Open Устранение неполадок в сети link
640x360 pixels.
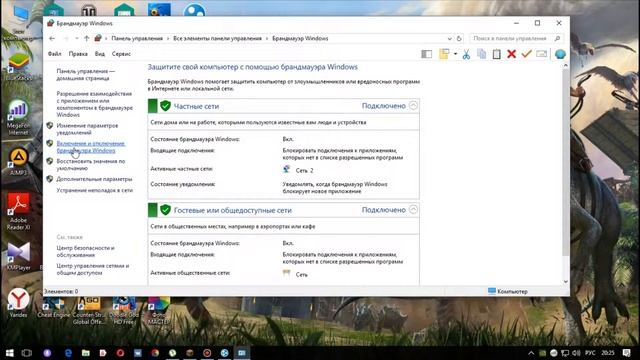[94, 190]
